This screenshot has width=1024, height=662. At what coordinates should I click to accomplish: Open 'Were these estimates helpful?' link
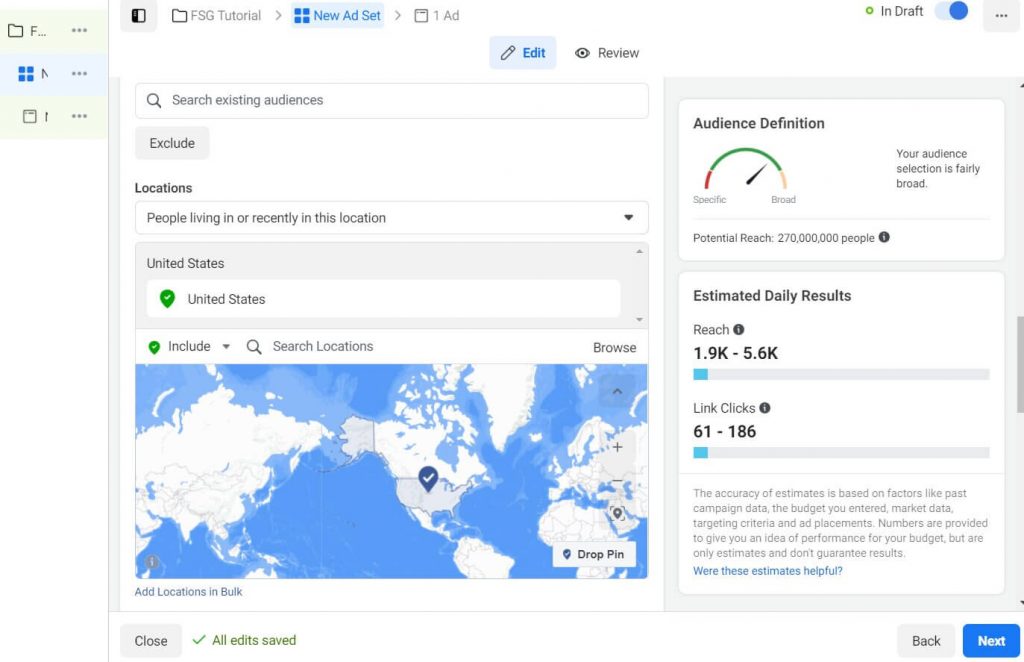click(768, 571)
